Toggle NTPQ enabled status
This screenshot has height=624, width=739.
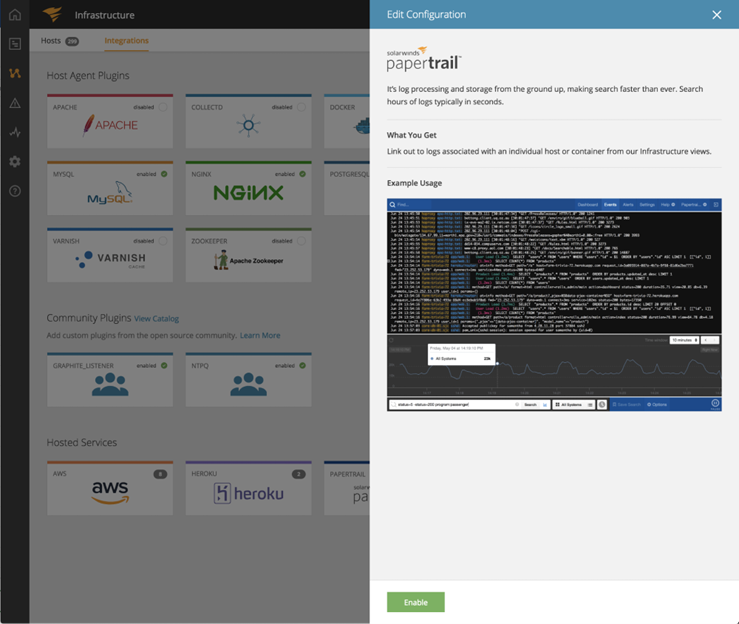(303, 365)
